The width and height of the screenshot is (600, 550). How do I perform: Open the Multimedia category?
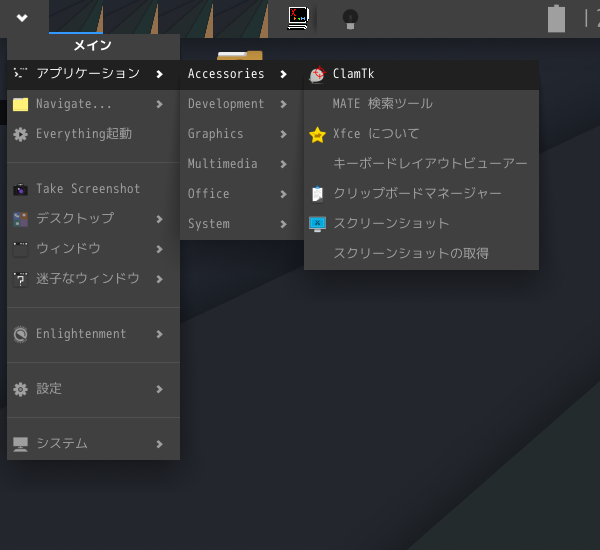242,164
